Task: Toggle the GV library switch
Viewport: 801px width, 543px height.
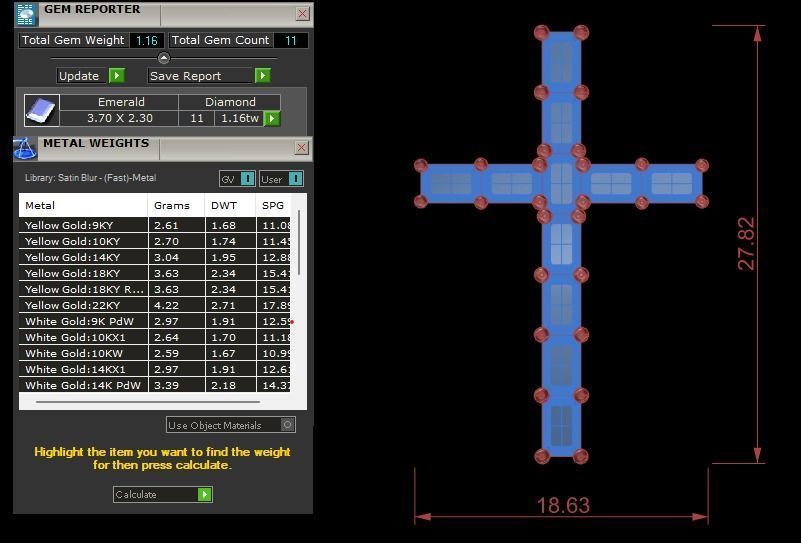Action: pos(247,179)
